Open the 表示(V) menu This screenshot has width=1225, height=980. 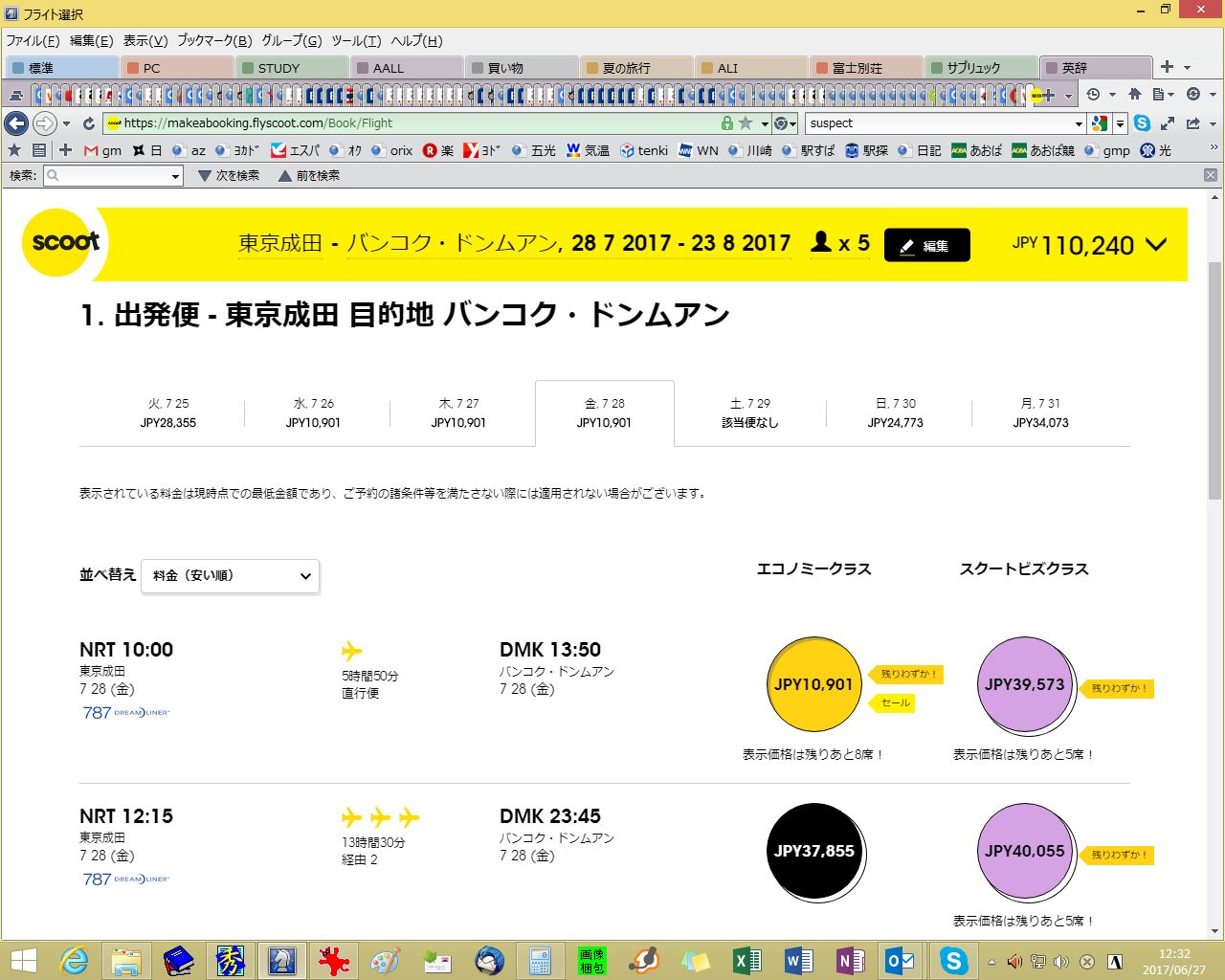(145, 40)
